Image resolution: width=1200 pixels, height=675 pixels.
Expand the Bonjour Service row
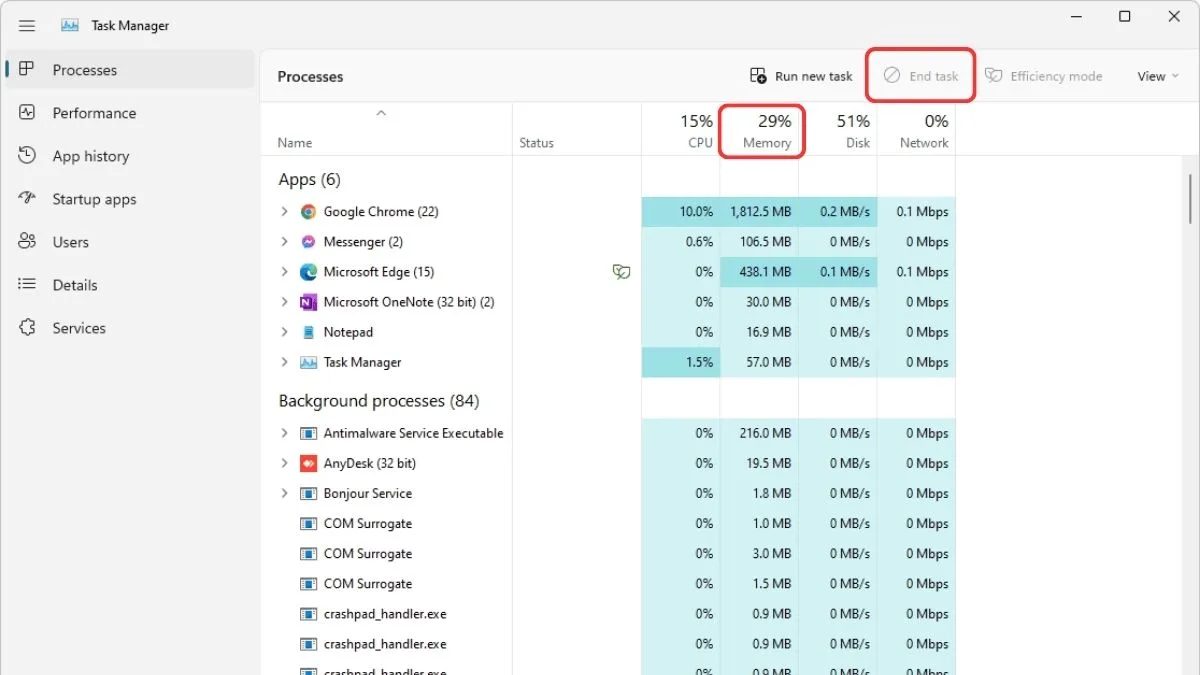tap(284, 493)
